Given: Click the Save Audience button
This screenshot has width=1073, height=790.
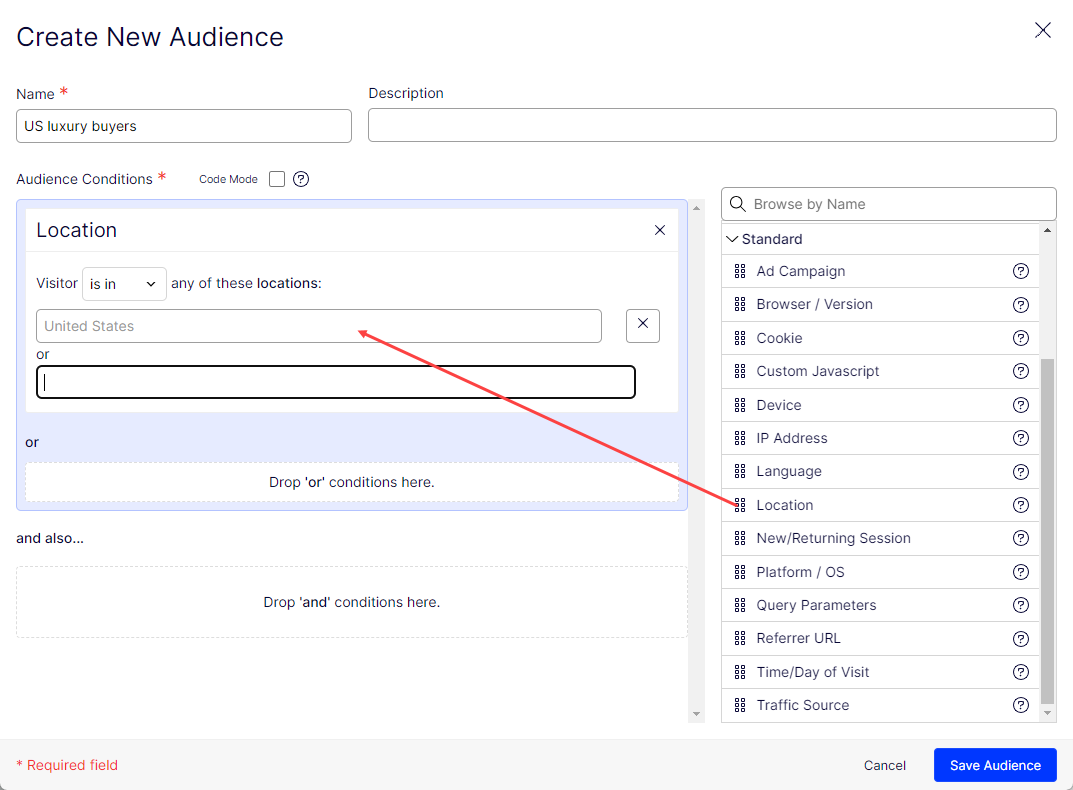Looking at the screenshot, I should (994, 765).
